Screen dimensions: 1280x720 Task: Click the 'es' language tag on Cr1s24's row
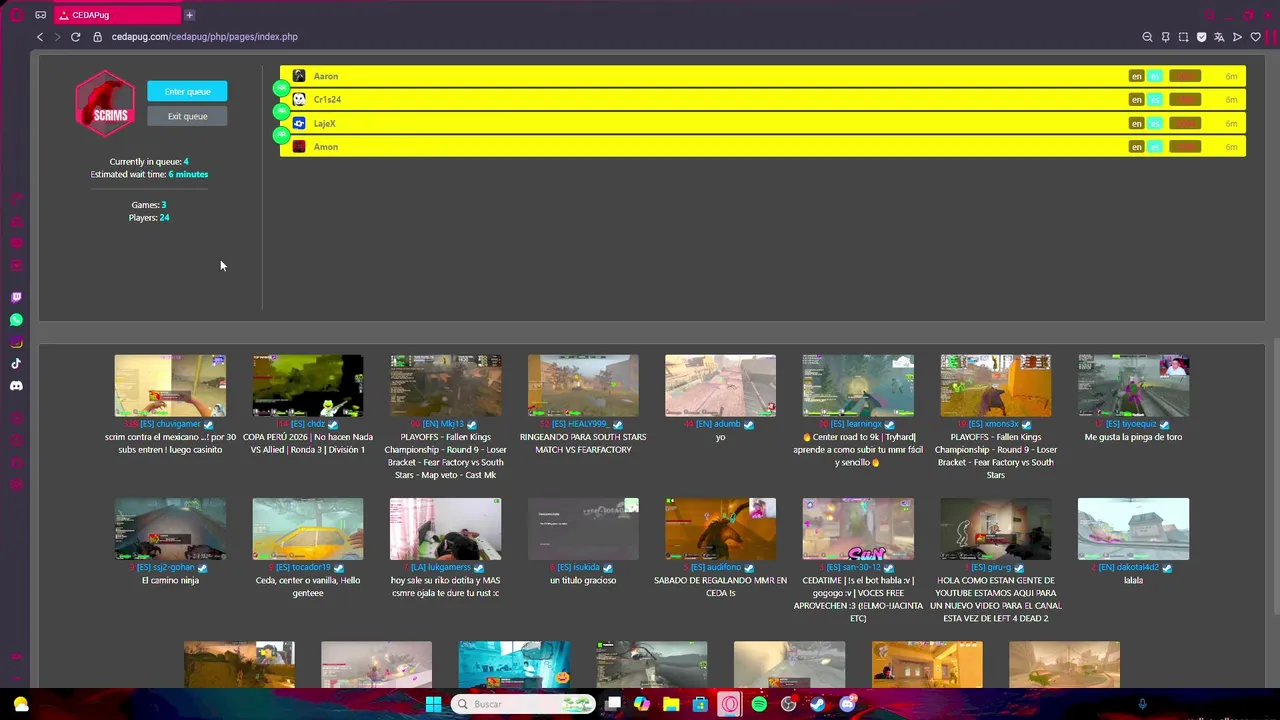[x=1155, y=99]
